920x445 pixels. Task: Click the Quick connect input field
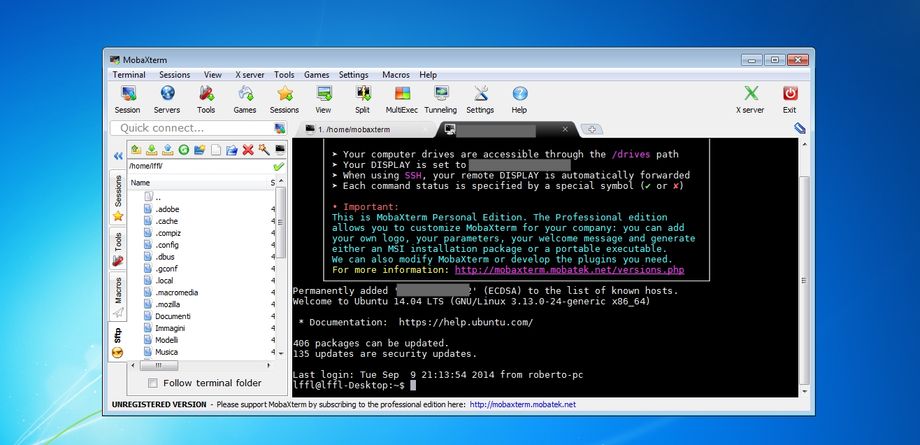pyautogui.click(x=191, y=128)
